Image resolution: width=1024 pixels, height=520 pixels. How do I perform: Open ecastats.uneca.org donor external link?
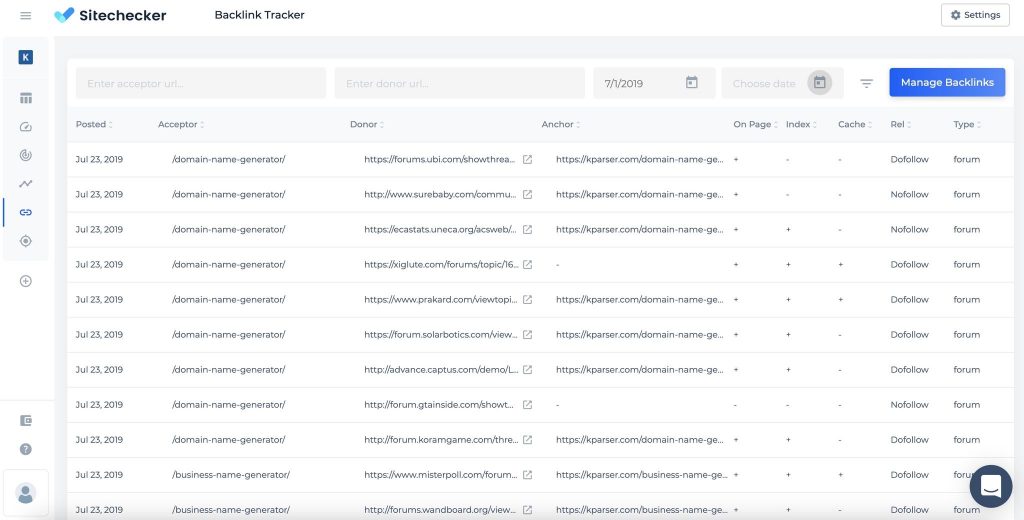[527, 229]
